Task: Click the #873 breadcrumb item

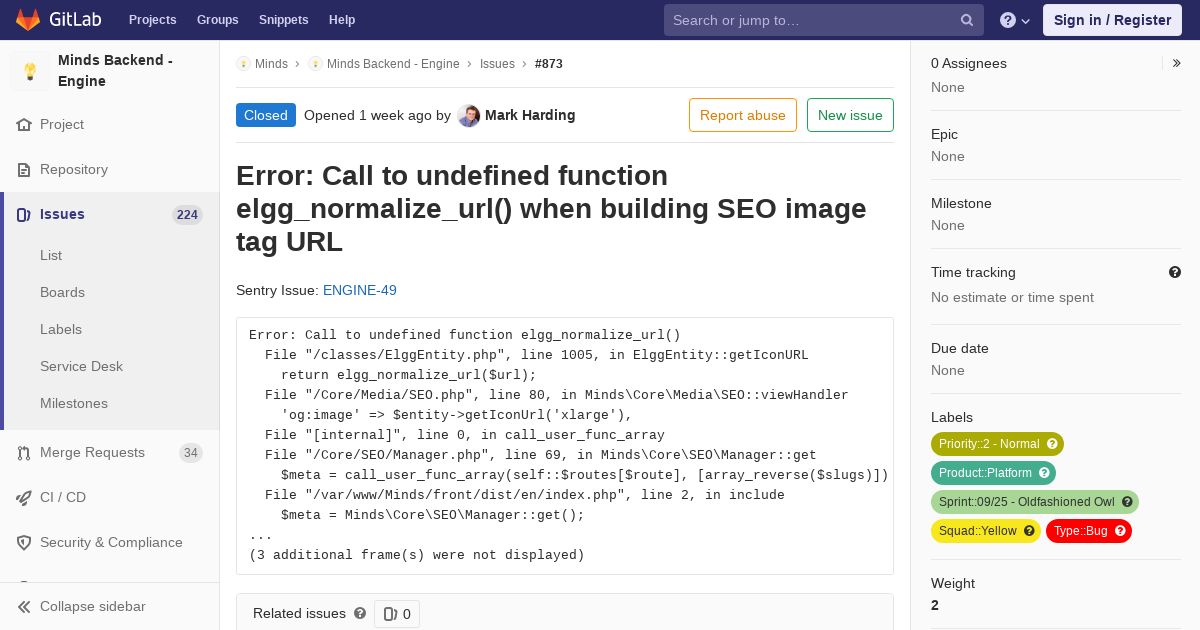Action: [549, 64]
